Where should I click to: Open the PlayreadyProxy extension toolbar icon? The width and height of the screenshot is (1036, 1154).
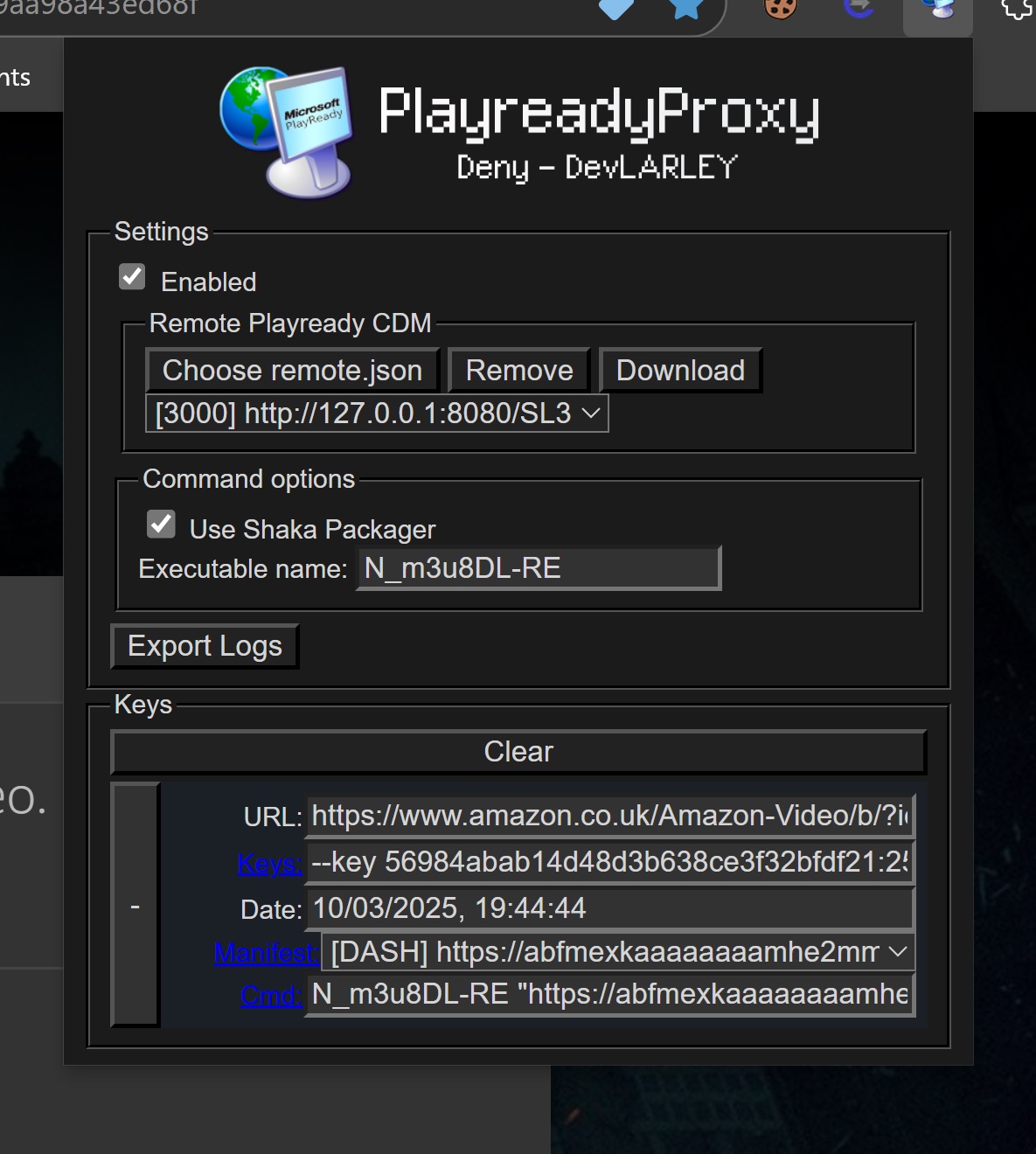click(x=938, y=10)
